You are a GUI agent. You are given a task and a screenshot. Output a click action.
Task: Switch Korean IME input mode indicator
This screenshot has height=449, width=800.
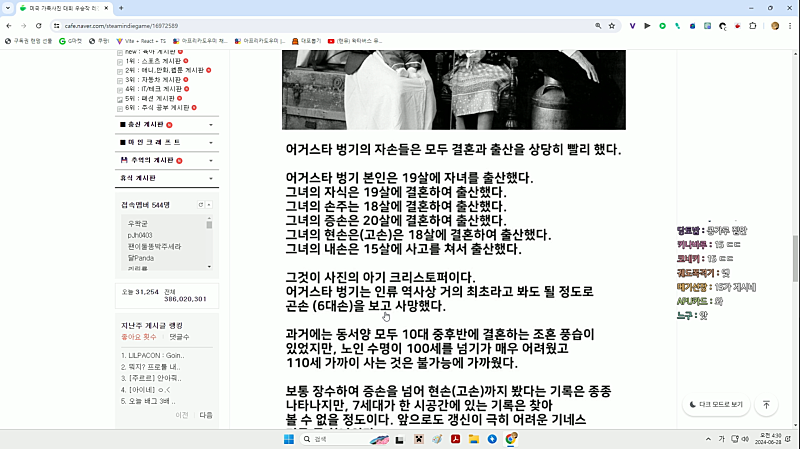point(721,439)
